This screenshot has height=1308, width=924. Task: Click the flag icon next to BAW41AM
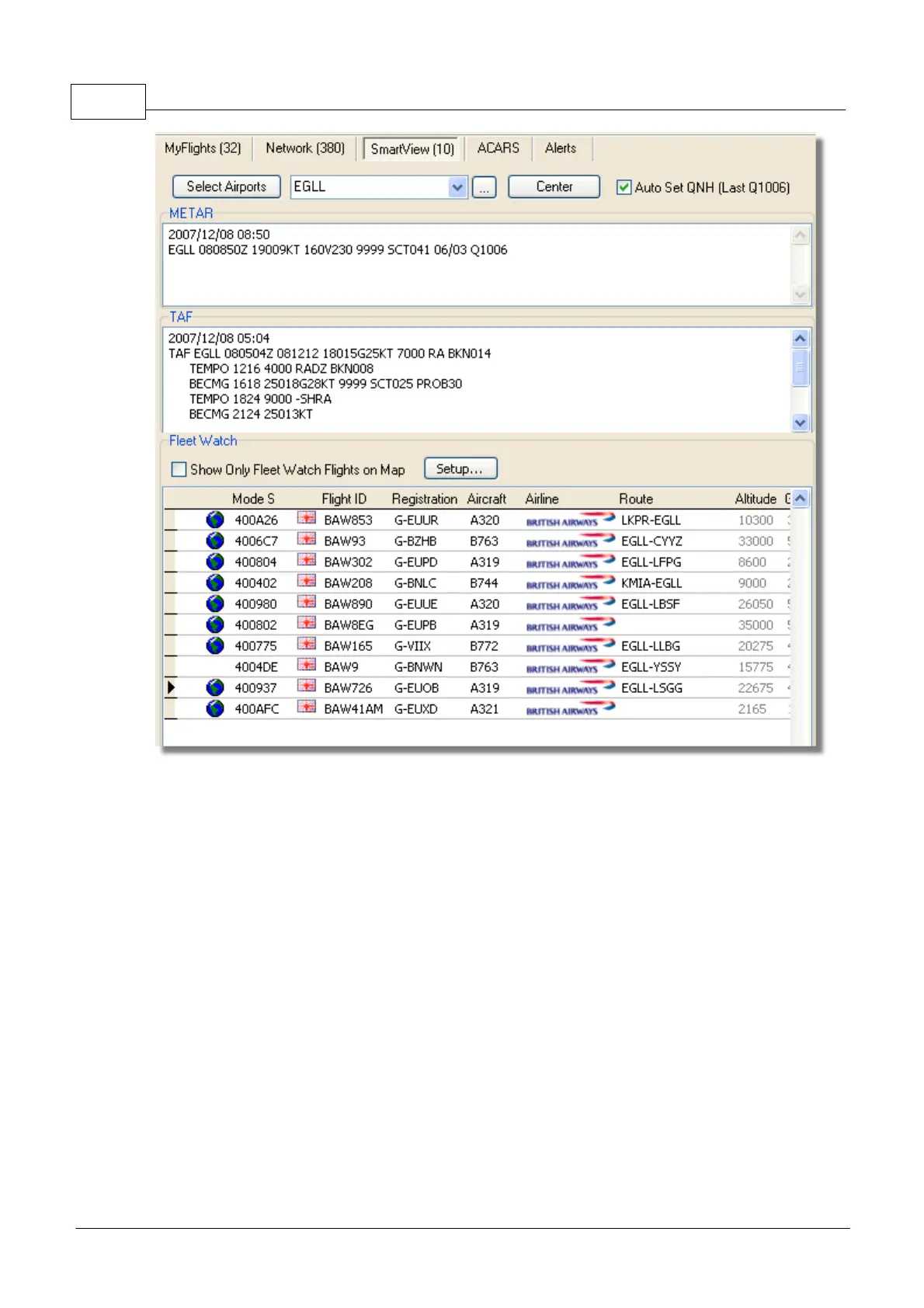point(307,707)
